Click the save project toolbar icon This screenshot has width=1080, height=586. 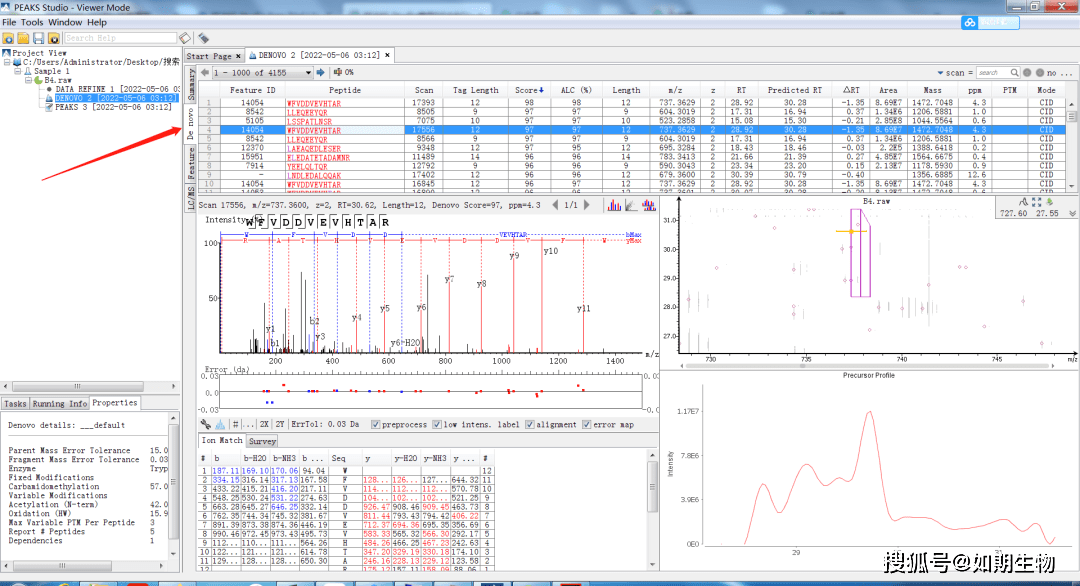[x=39, y=38]
